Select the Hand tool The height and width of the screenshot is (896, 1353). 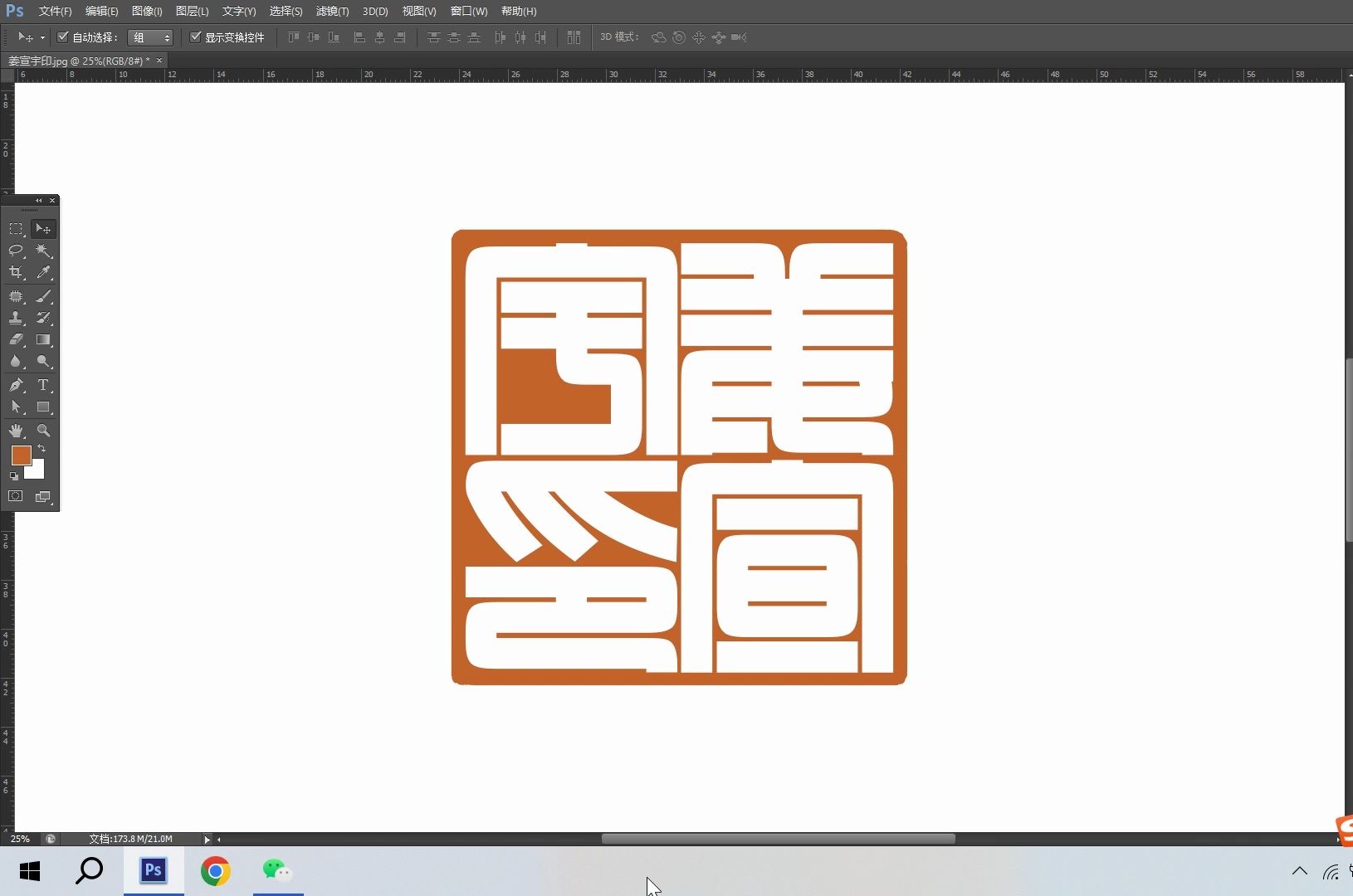click(16, 431)
